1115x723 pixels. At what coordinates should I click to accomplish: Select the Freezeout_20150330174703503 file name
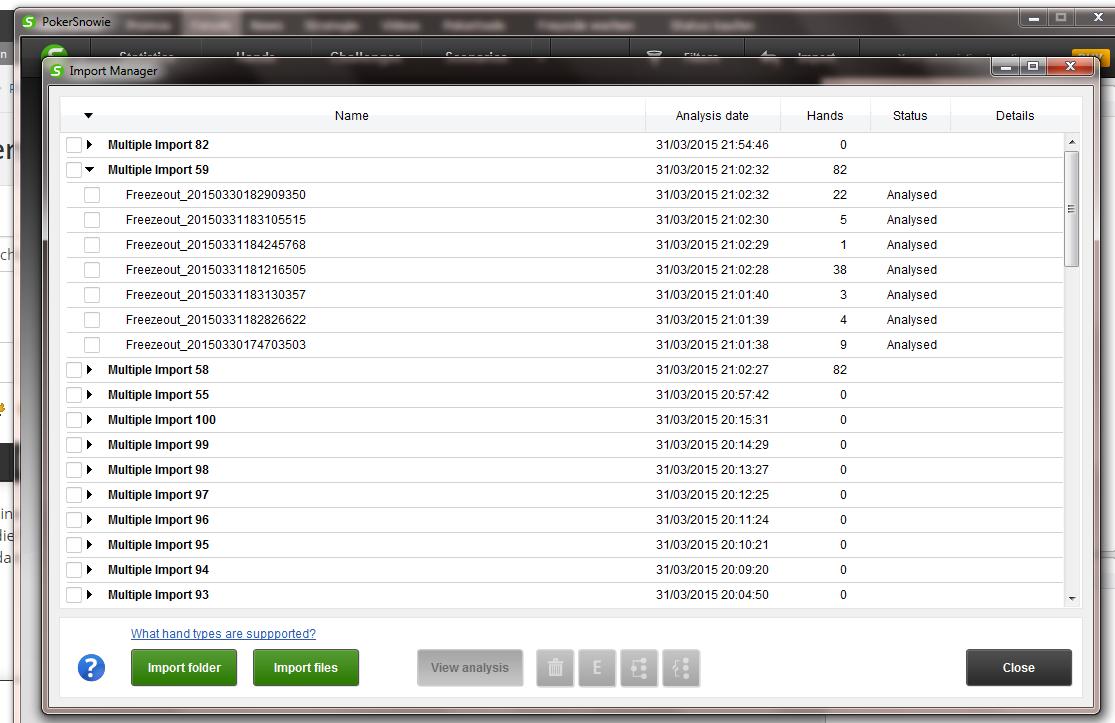[215, 345]
